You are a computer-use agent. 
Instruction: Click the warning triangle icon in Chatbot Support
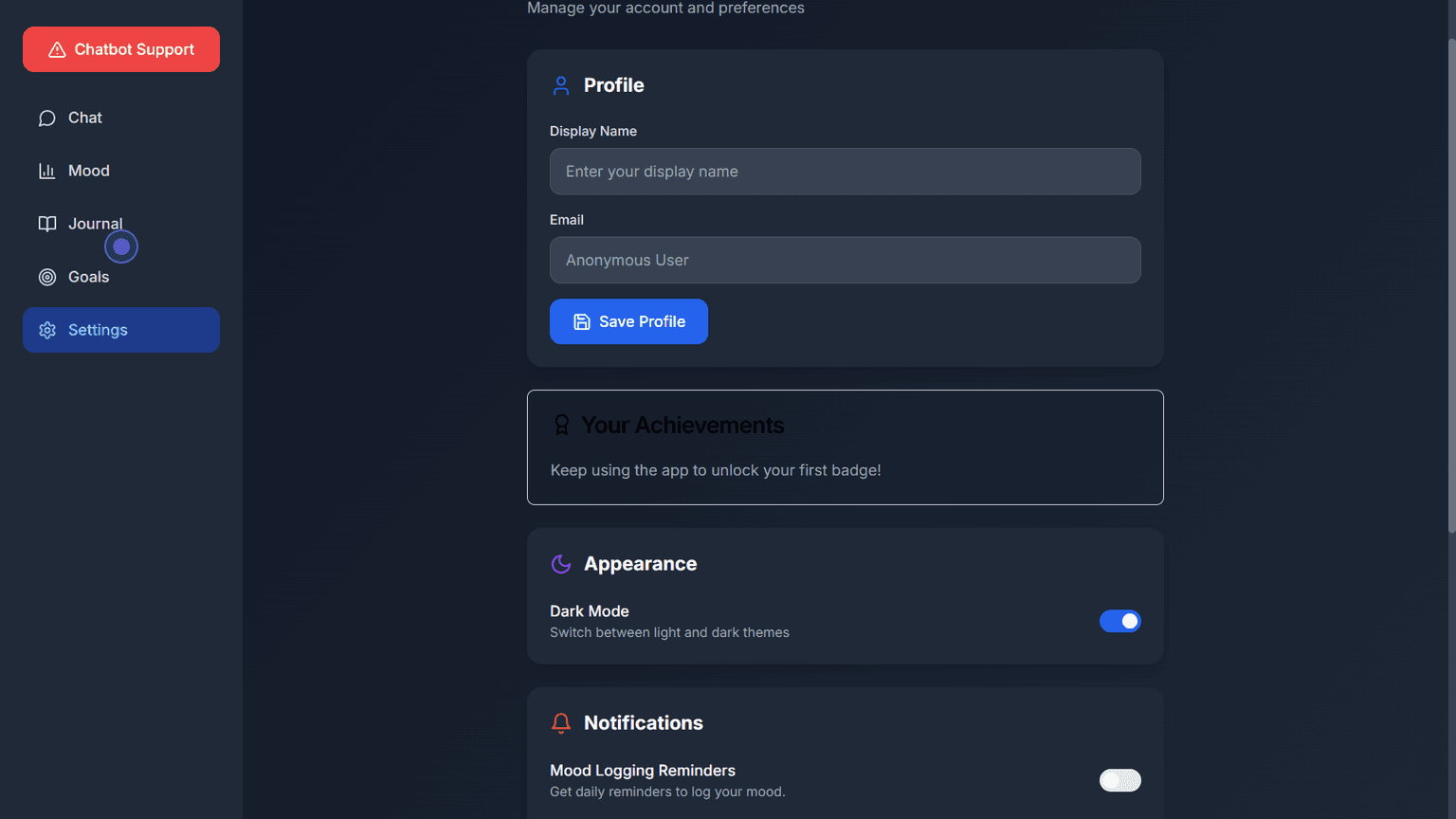tap(57, 49)
